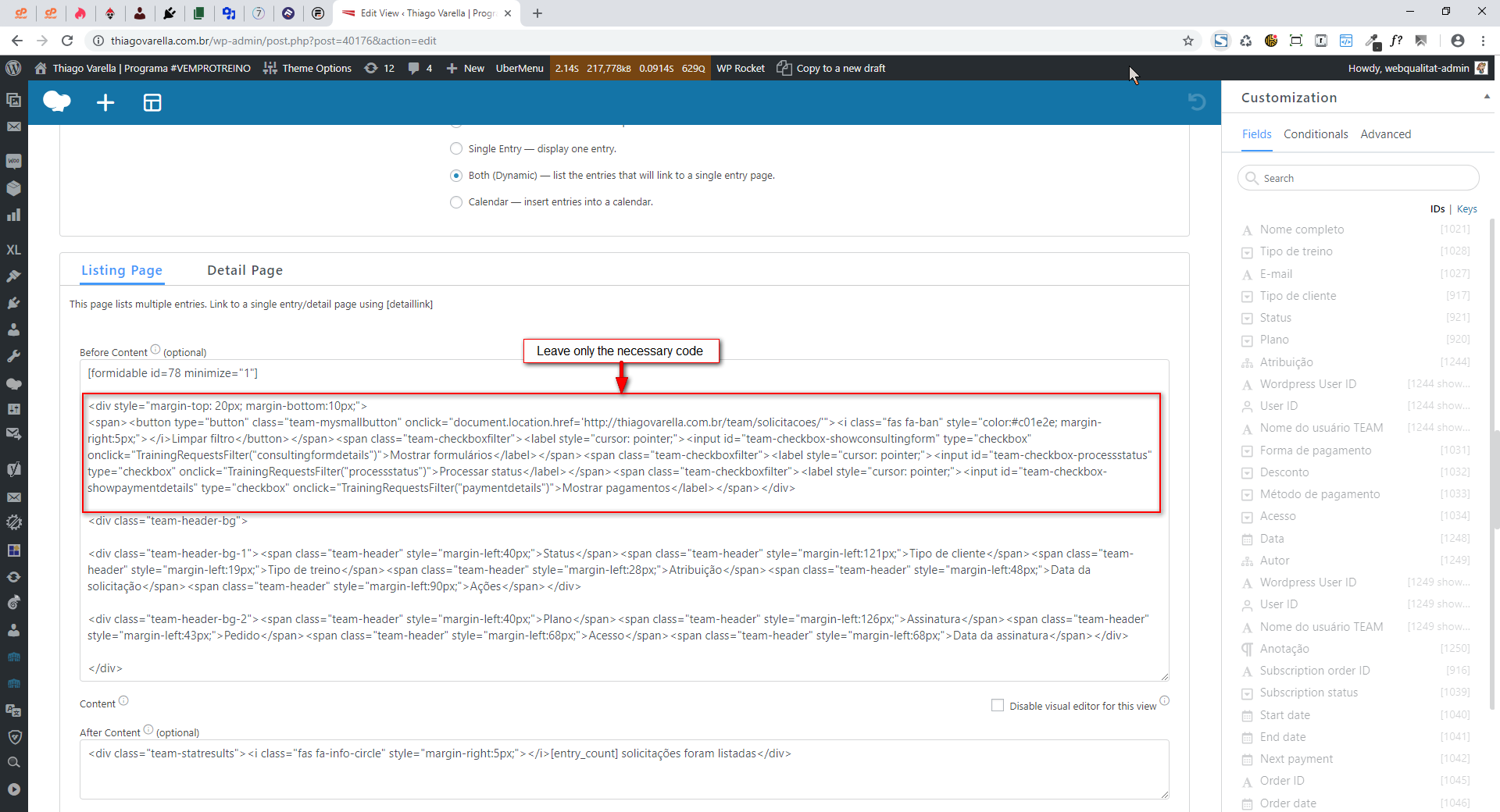Switch field list to IDs

1437,208
